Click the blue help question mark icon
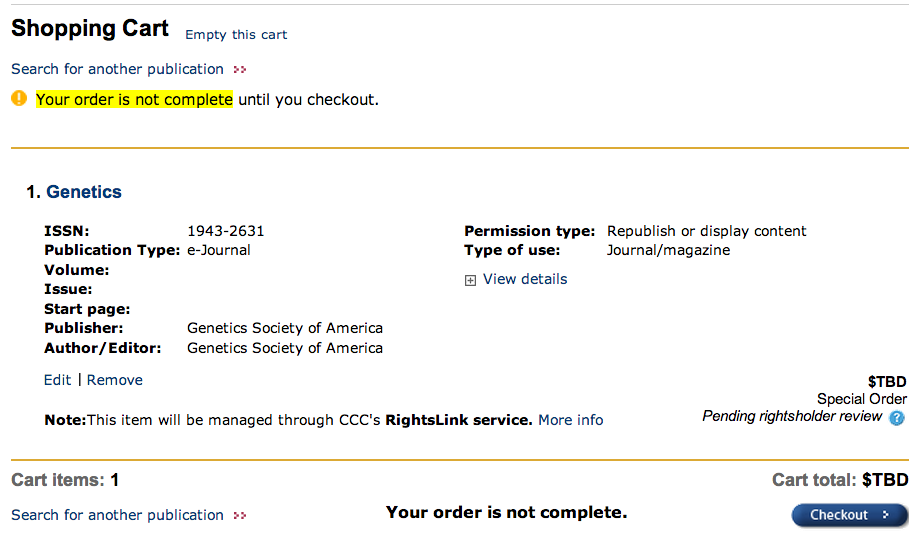This screenshot has height=543, width=918. click(896, 418)
